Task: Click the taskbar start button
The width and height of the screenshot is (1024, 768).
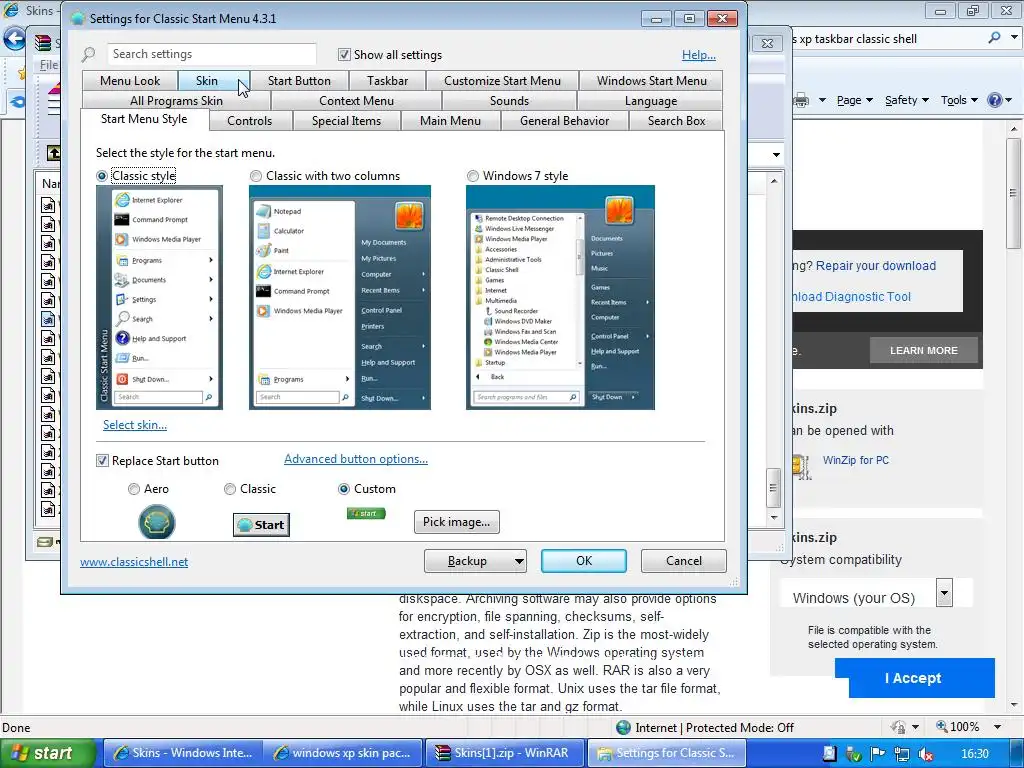Action: coord(47,753)
